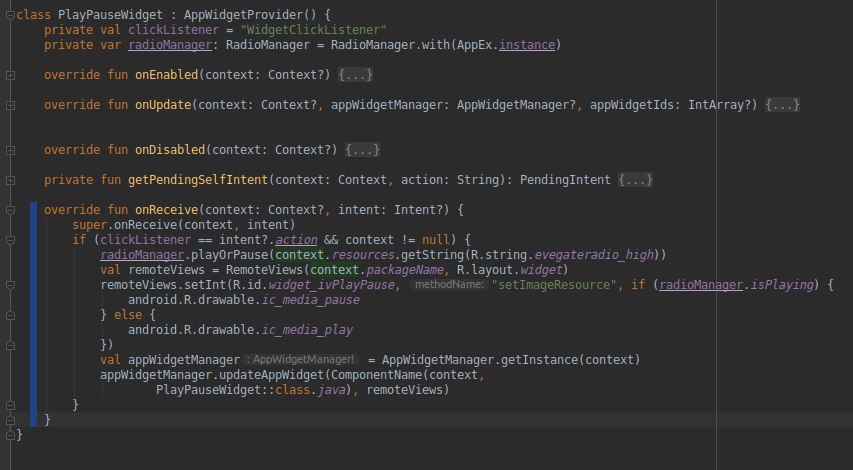
Task: Expand the onUpdate function via gutter plus marker
Action: [10, 105]
